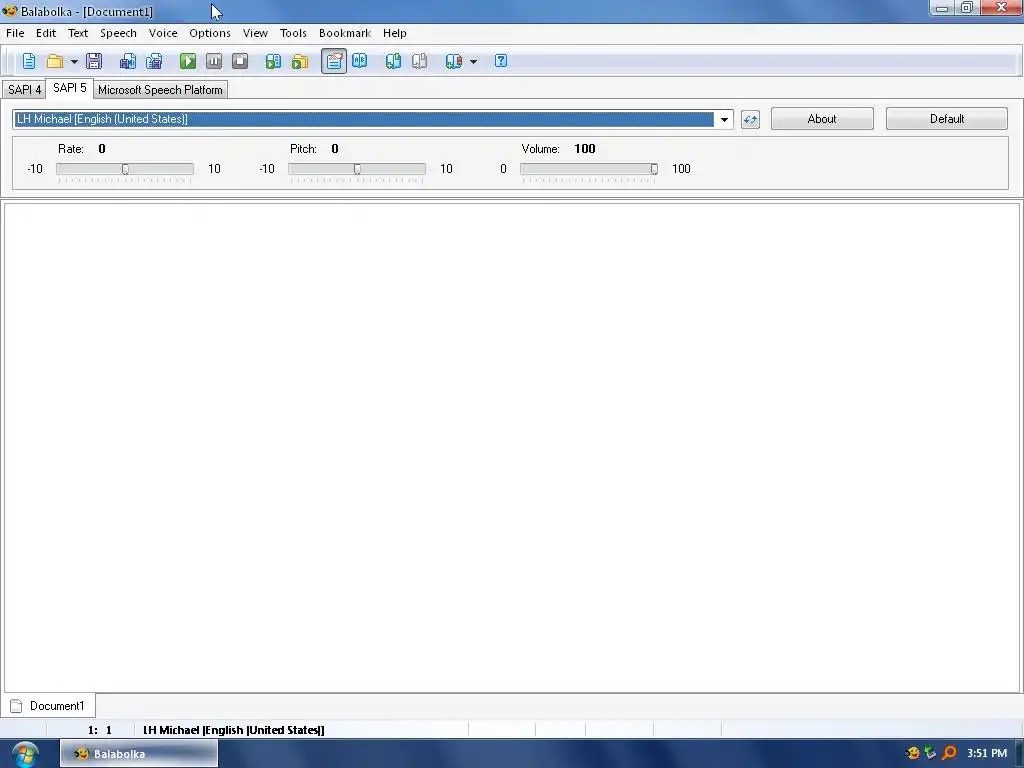This screenshot has width=1024, height=768.
Task: Click the spell check book icon
Action: (x=360, y=61)
